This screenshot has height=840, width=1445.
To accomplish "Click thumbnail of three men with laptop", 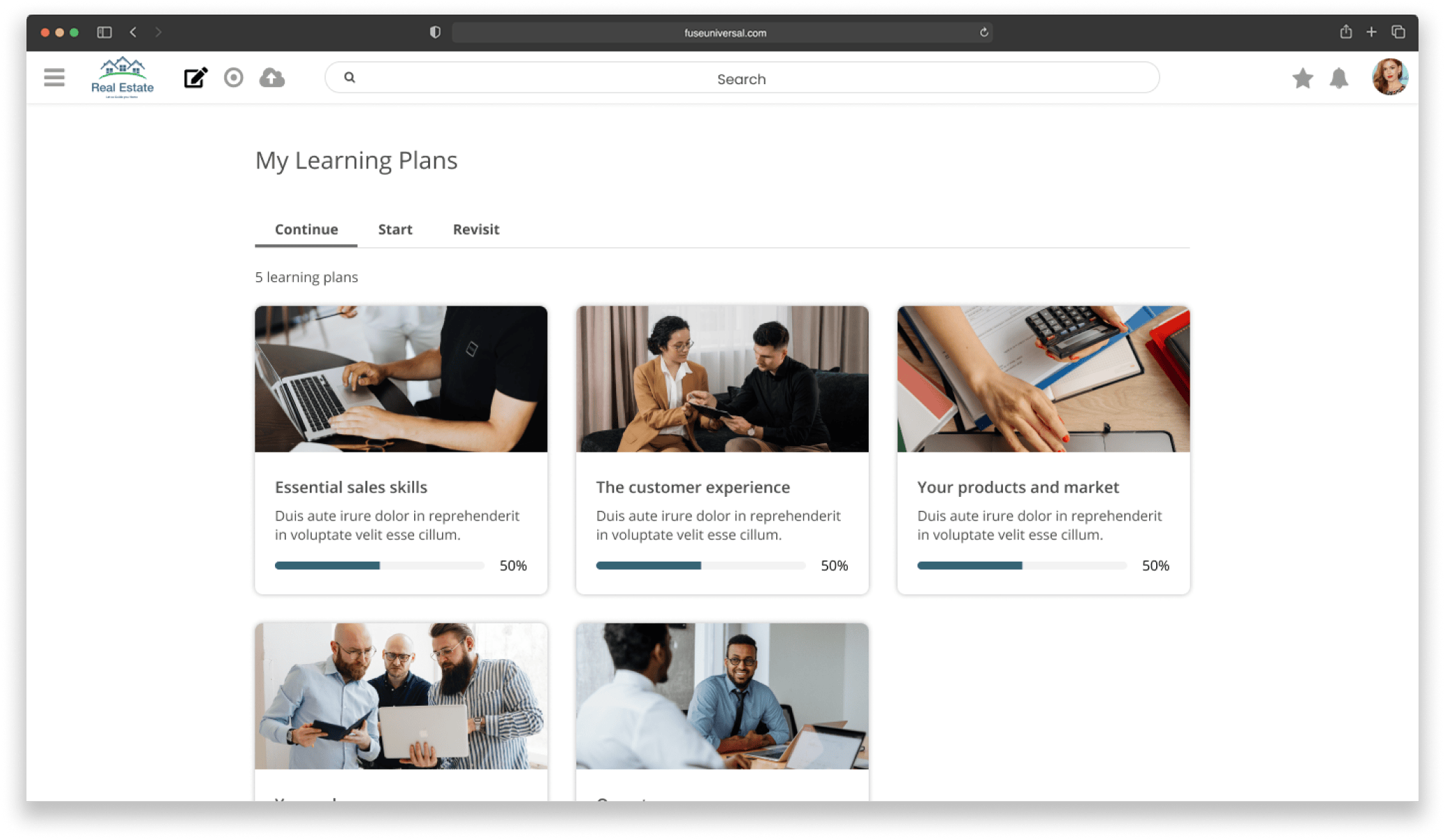I will click(x=401, y=696).
